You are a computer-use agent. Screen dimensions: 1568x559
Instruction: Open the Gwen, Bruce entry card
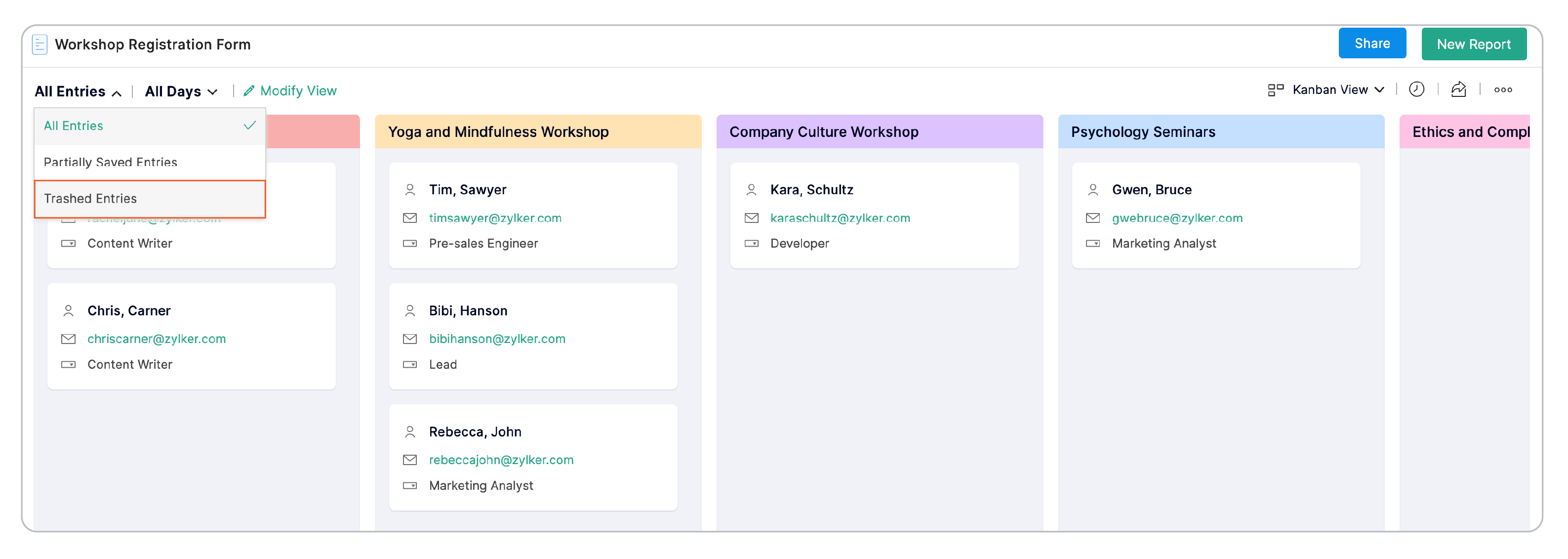1216,215
